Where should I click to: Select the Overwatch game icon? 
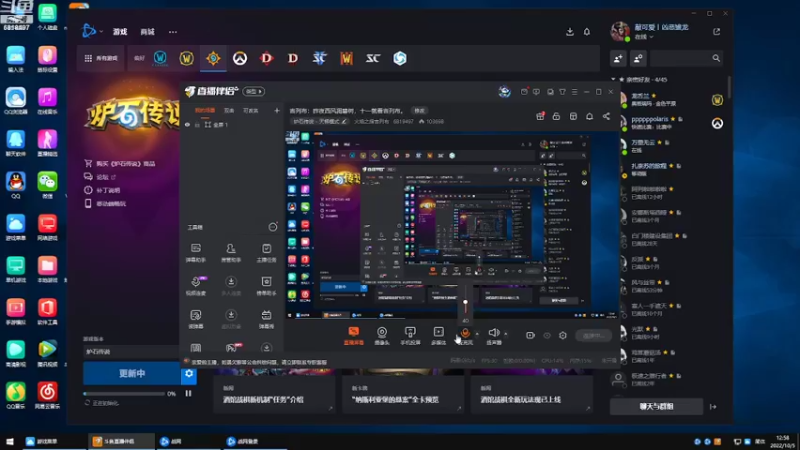point(240,58)
